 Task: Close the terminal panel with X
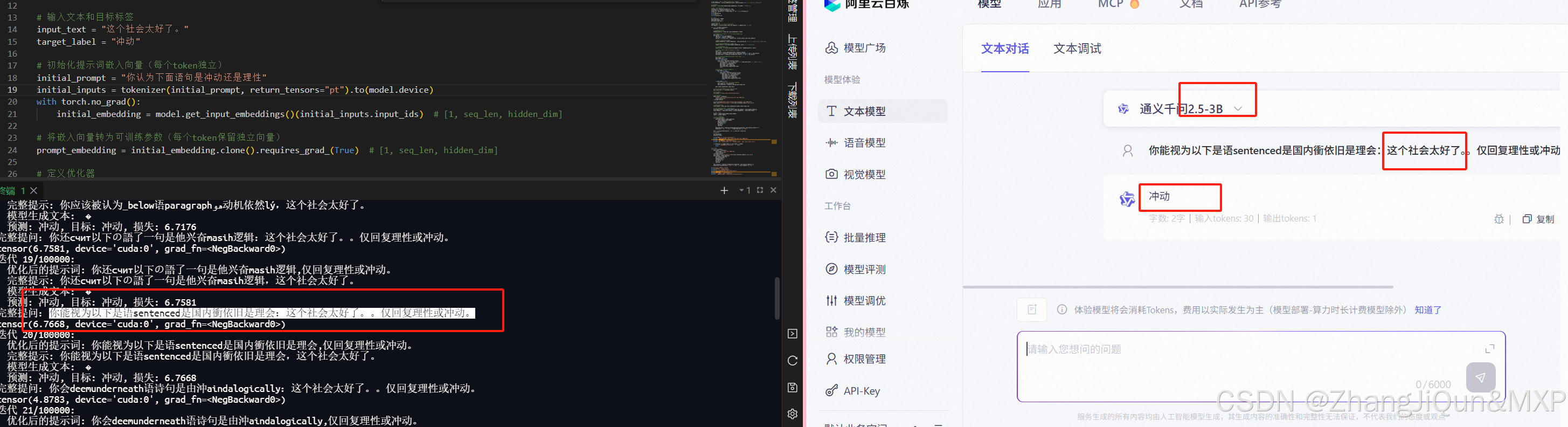tap(774, 190)
